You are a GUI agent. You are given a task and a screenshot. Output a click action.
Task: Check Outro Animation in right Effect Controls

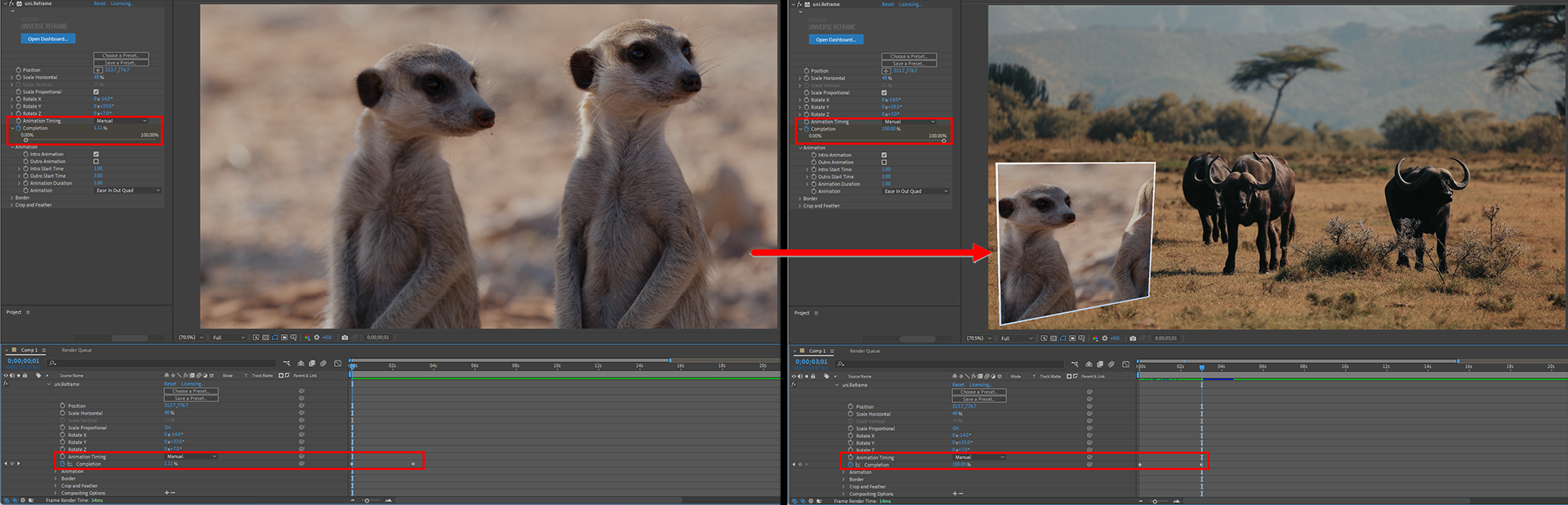click(884, 162)
